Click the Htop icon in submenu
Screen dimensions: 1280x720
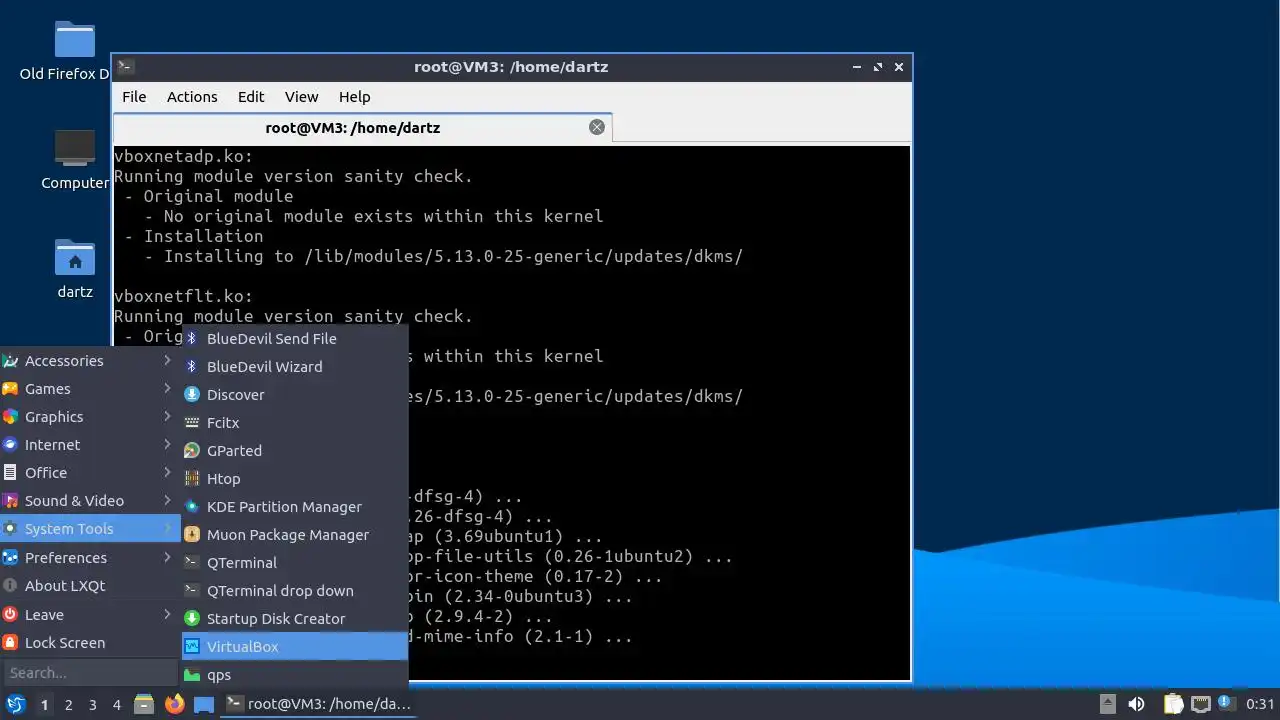[192, 479]
